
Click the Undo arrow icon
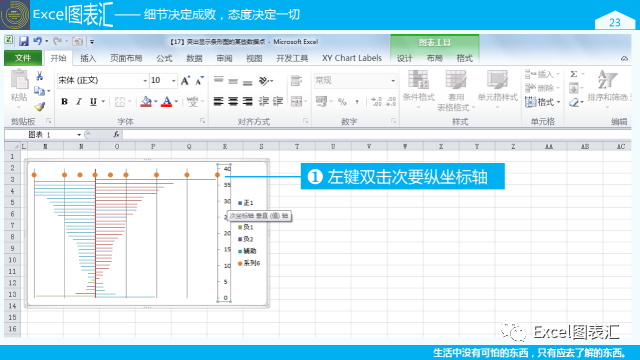pos(37,41)
